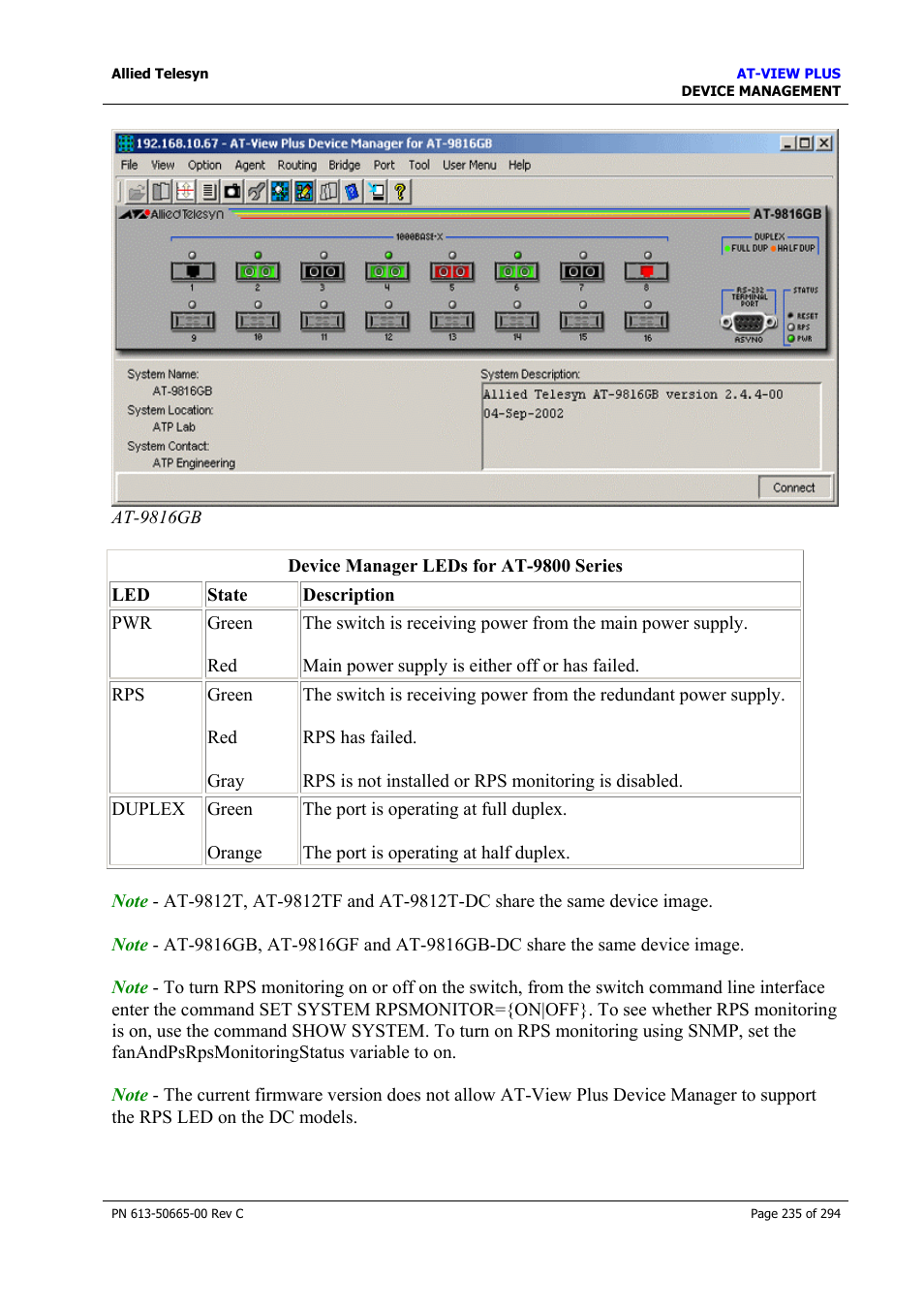The width and height of the screenshot is (924, 1309).
Task: Click the Allied Telesyn logo on device
Action: tap(172, 214)
